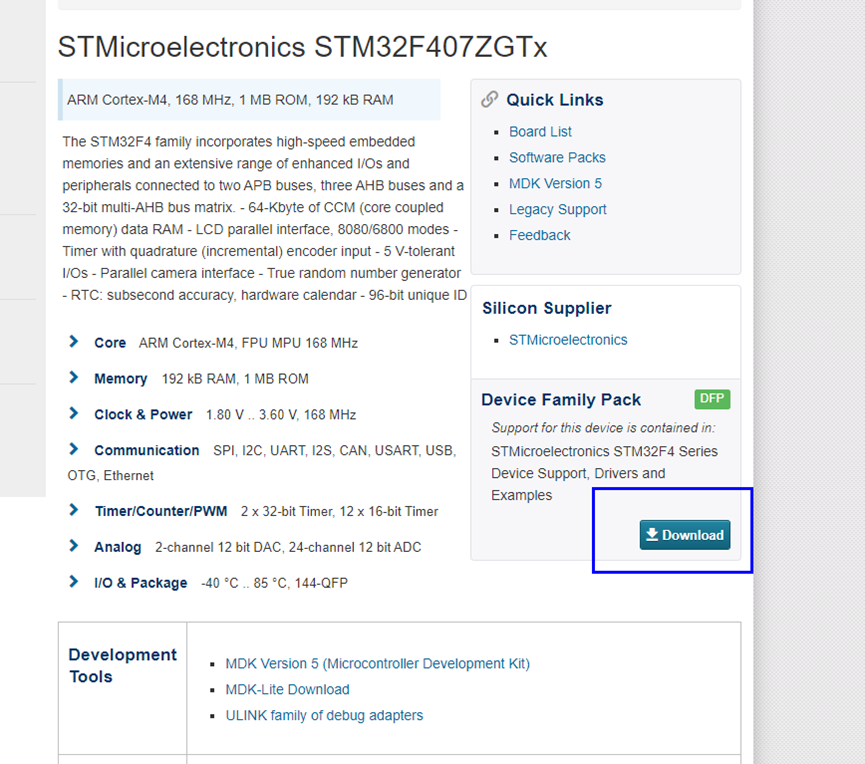This screenshot has height=764, width=865.
Task: Click the Core label text
Action: [110, 343]
